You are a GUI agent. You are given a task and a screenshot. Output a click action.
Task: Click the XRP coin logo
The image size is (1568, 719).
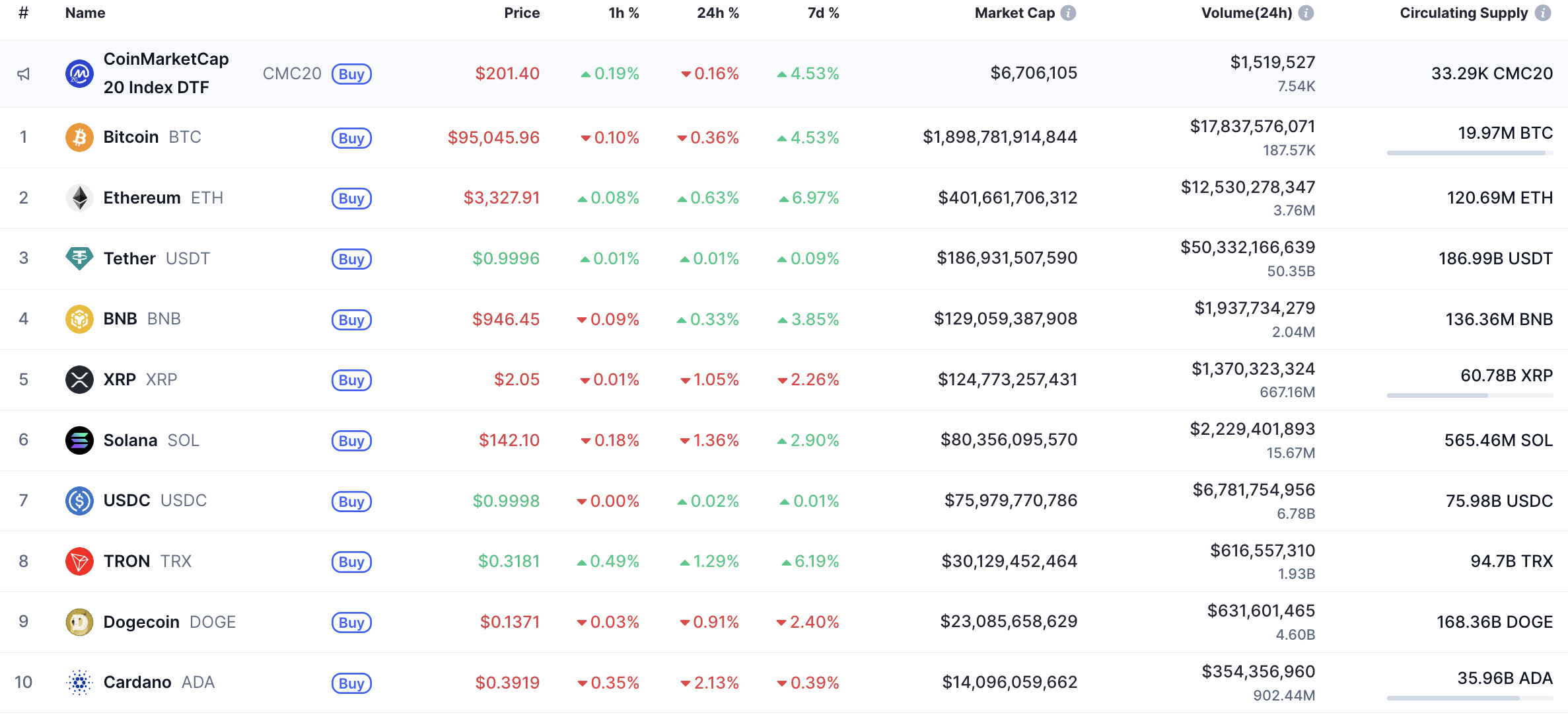[79, 379]
